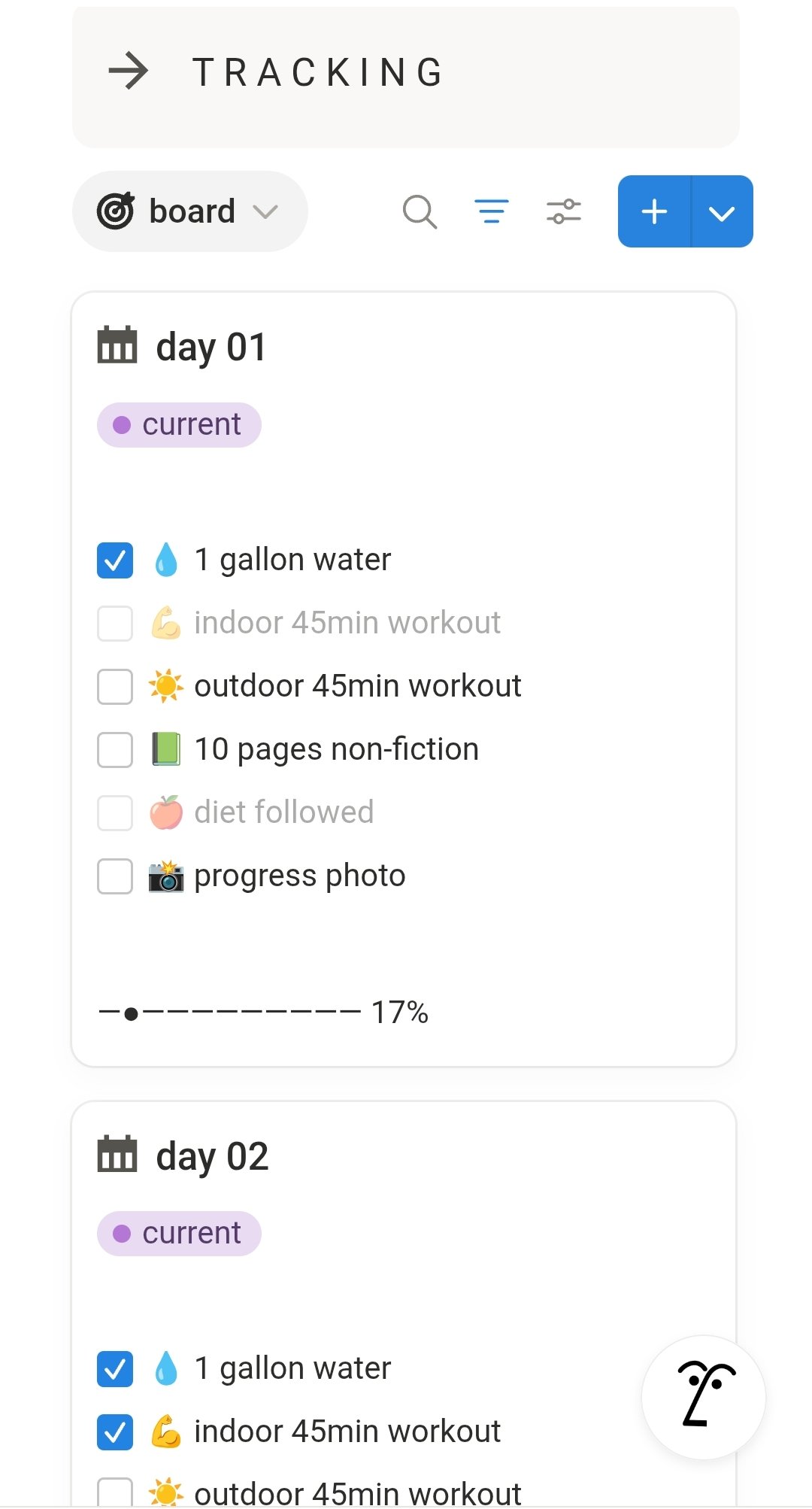Uncheck day 02 indoor 45min workout
This screenshot has height=1509, width=812.
pos(115,1432)
